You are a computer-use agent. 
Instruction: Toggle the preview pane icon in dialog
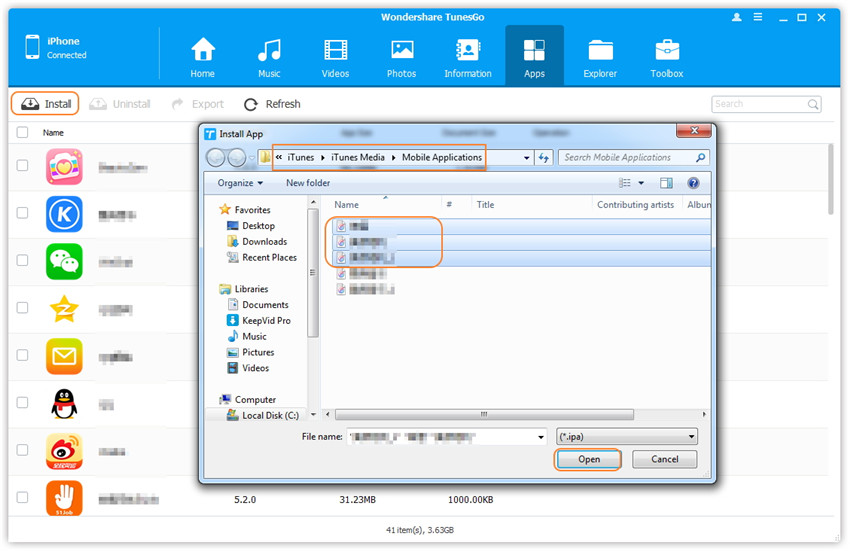[666, 183]
